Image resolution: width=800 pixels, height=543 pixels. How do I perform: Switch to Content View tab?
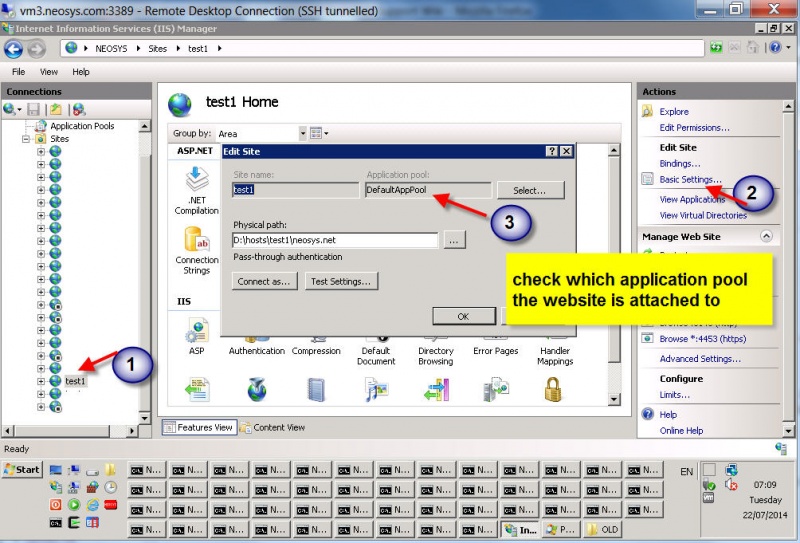pos(273,427)
